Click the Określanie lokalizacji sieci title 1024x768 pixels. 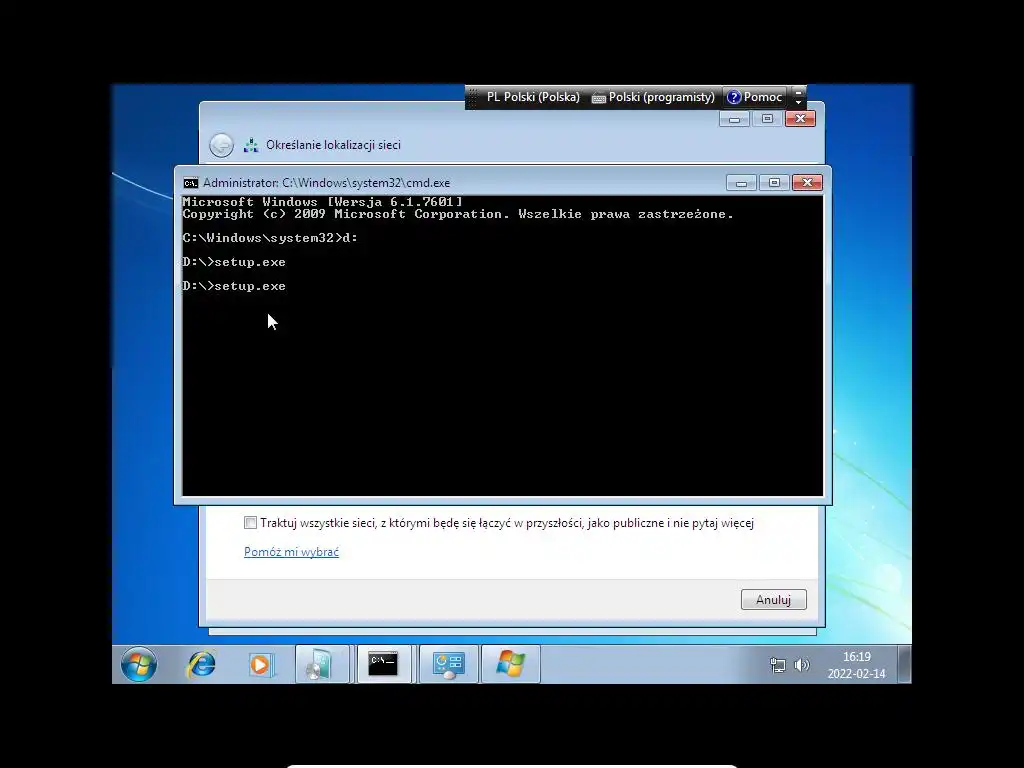click(x=333, y=145)
